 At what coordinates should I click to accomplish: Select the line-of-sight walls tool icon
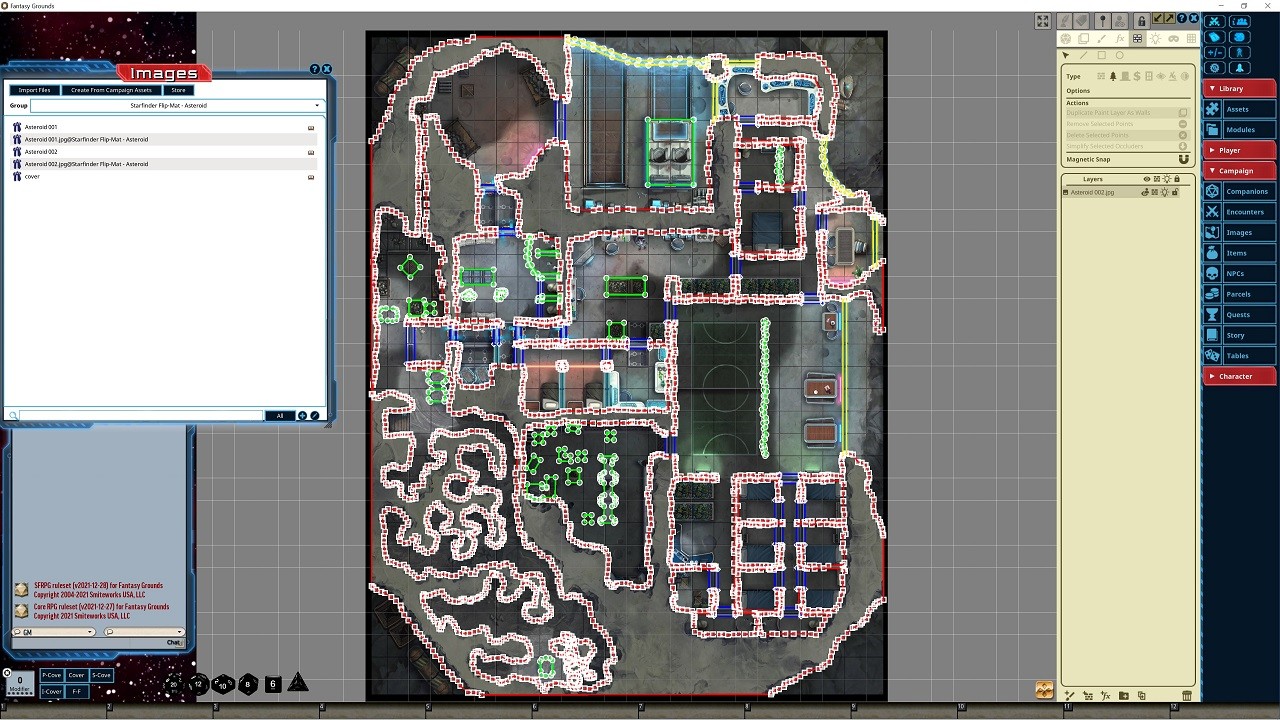(x=1137, y=39)
